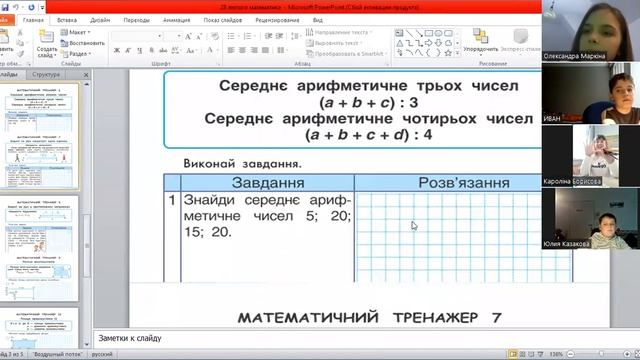Open the Главная ribbon tab
The width and height of the screenshot is (640, 360).
point(33,20)
